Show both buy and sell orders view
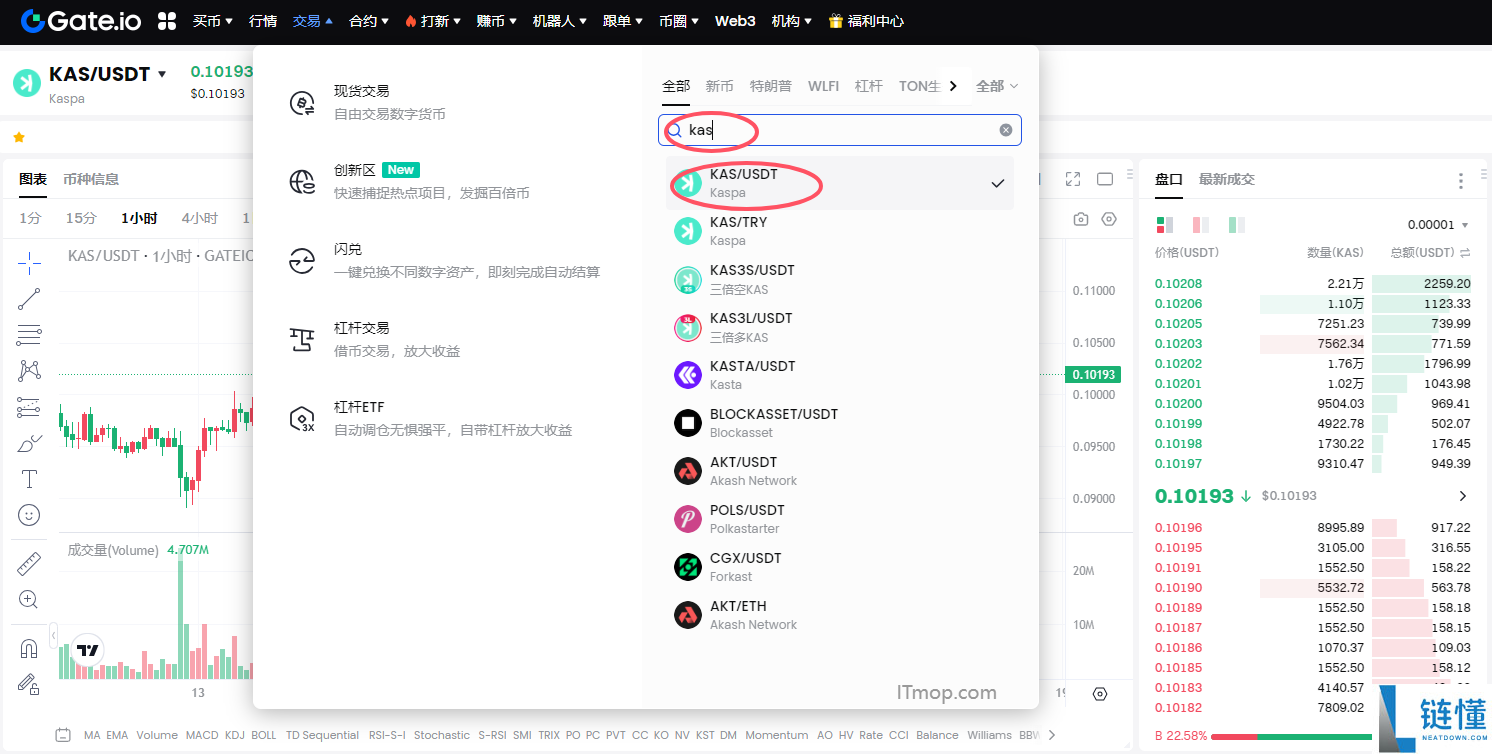The image size is (1492, 754). (1165, 225)
